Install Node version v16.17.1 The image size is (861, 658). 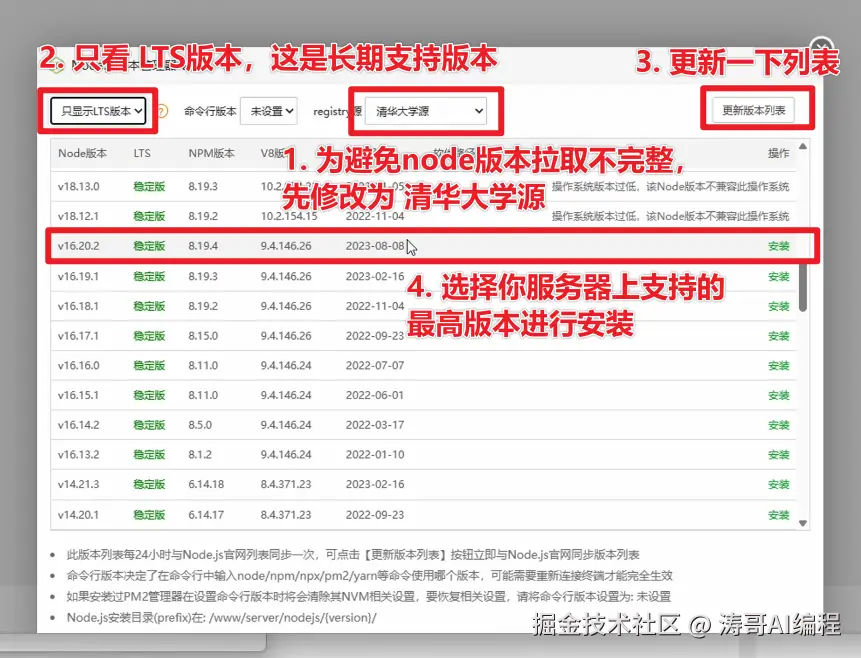[x=779, y=336]
